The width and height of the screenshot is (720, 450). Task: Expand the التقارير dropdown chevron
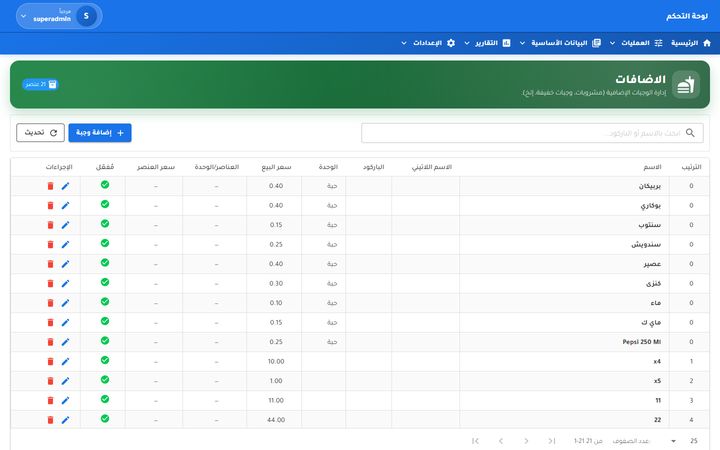pyautogui.click(x=467, y=43)
